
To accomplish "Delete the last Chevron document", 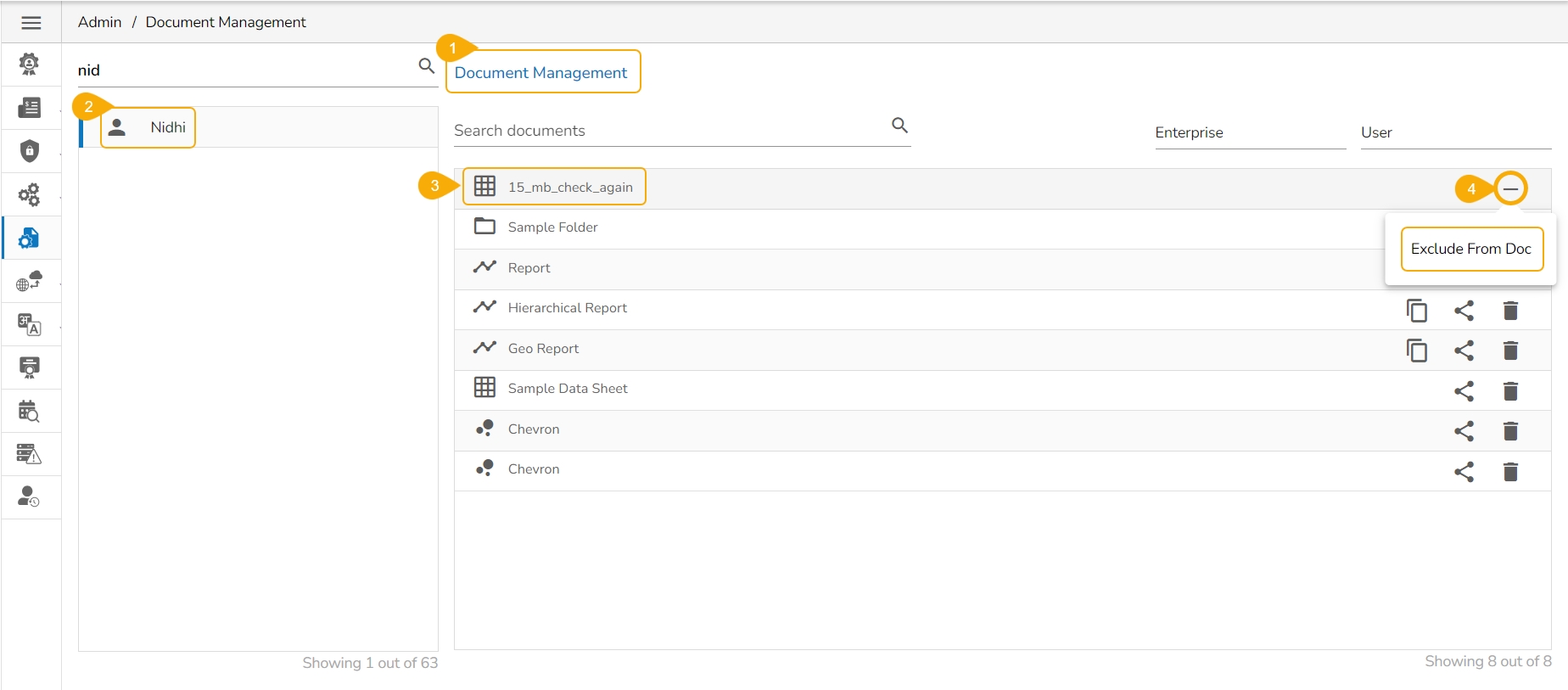I will (x=1510, y=472).
